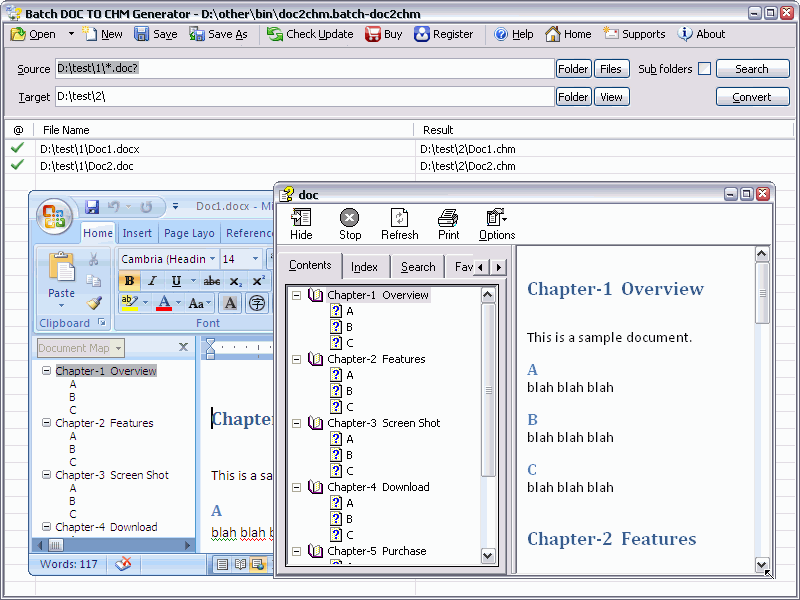Viewport: 800px width, 600px height.
Task: Hide the CHM viewer navigation pane
Action: click(301, 224)
